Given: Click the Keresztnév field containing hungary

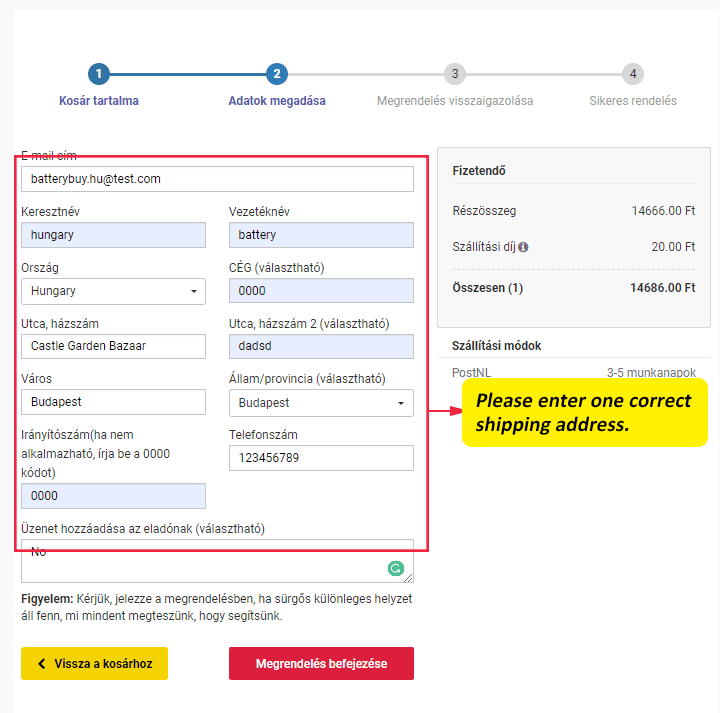Looking at the screenshot, I should pyautogui.click(x=113, y=235).
